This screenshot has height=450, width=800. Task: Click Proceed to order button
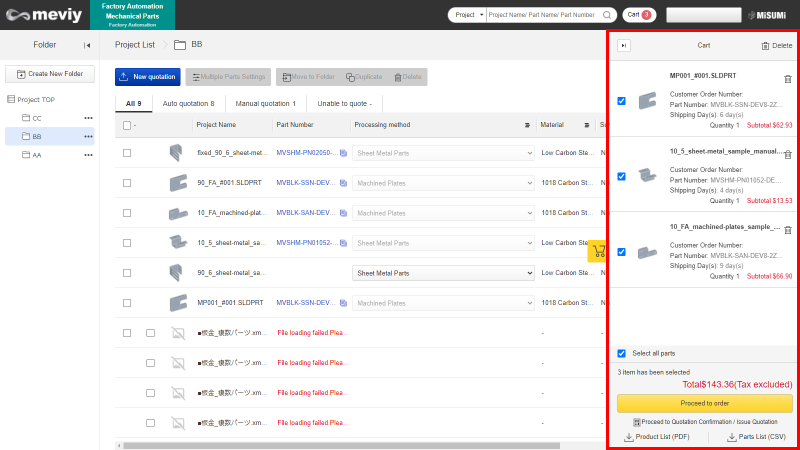point(705,404)
